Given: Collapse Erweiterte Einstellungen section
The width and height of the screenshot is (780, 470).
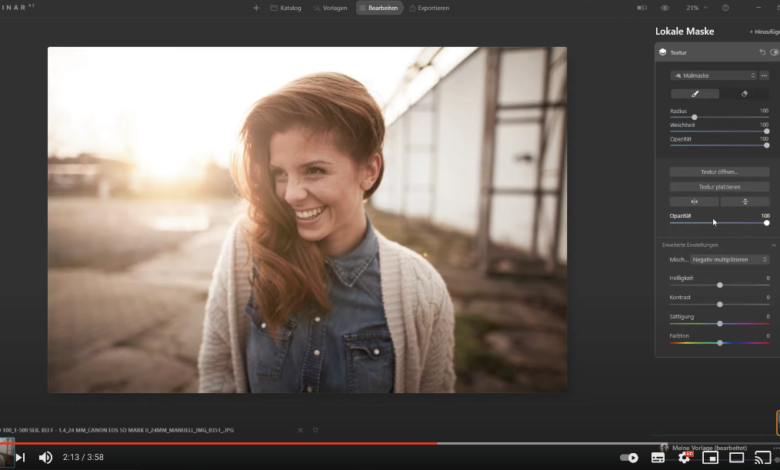Looking at the screenshot, I should [773, 245].
